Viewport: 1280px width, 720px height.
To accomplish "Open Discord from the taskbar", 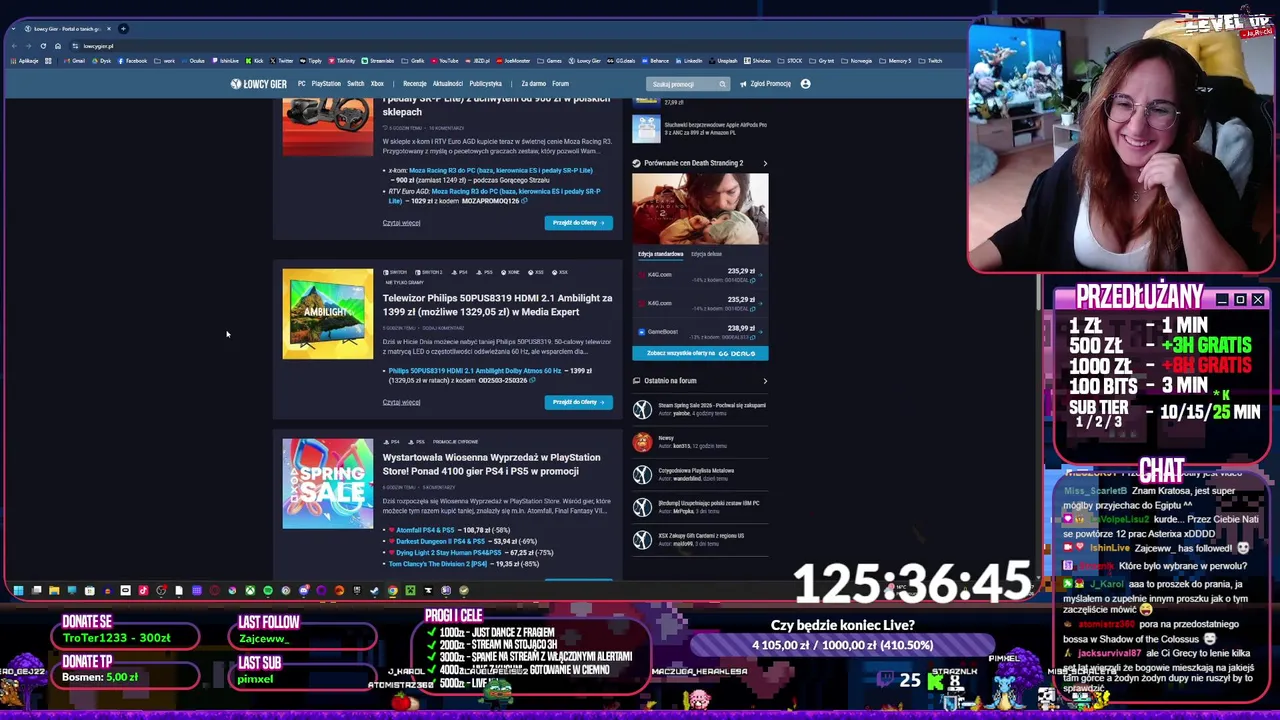I will pyautogui.click(x=304, y=591).
